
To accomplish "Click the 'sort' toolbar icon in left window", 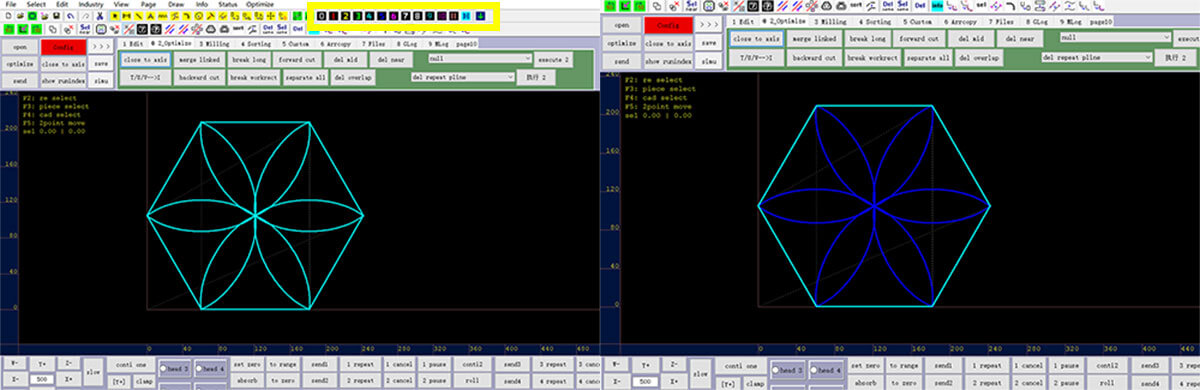I will pyautogui.click(x=238, y=29).
